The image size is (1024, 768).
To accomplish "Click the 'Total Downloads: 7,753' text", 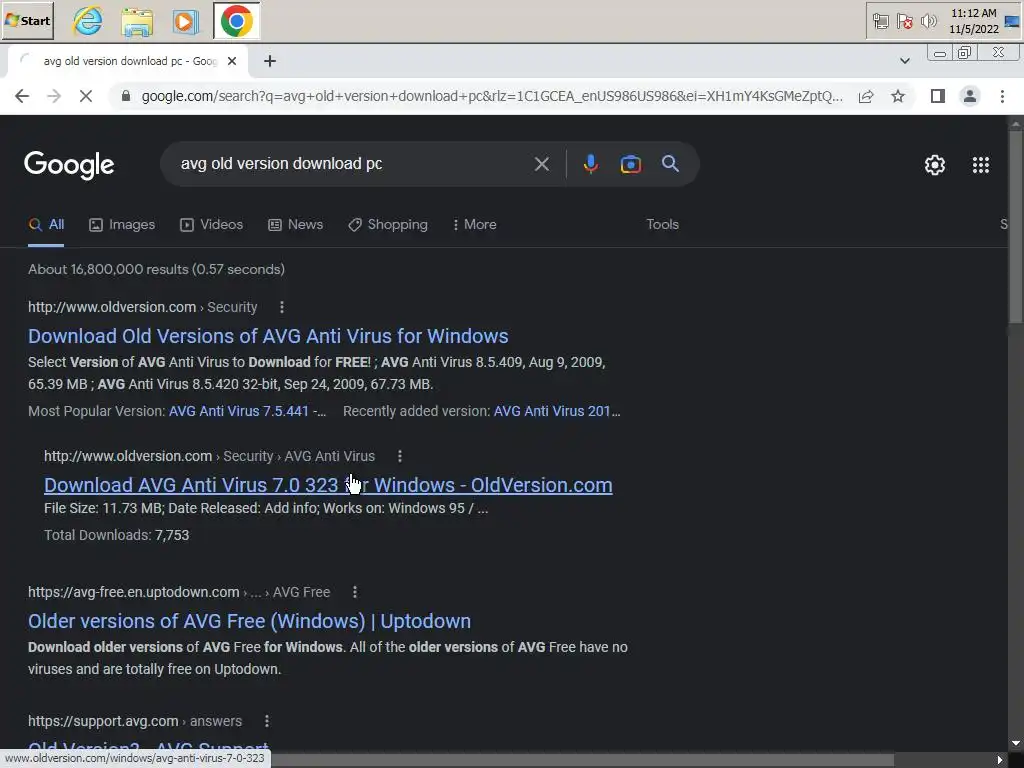I will (x=116, y=536).
